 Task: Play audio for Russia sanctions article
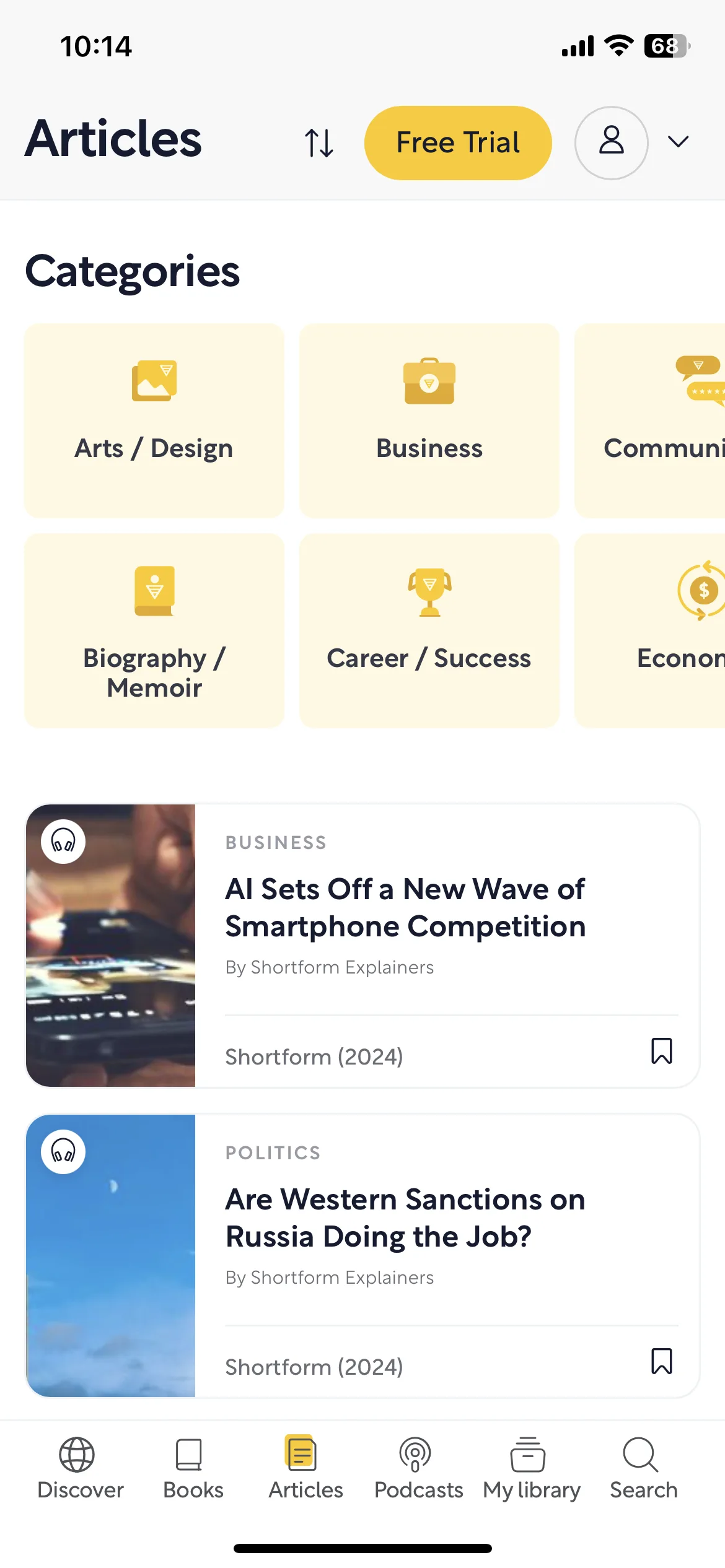coord(63,1151)
